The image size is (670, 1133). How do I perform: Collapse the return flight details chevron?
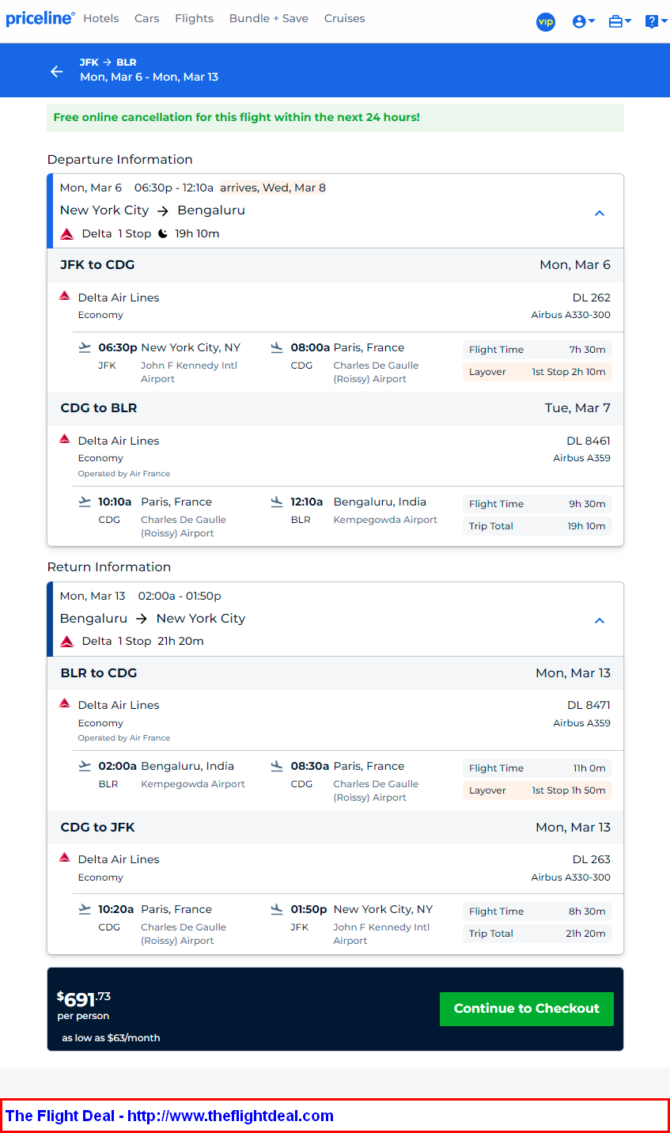(599, 621)
